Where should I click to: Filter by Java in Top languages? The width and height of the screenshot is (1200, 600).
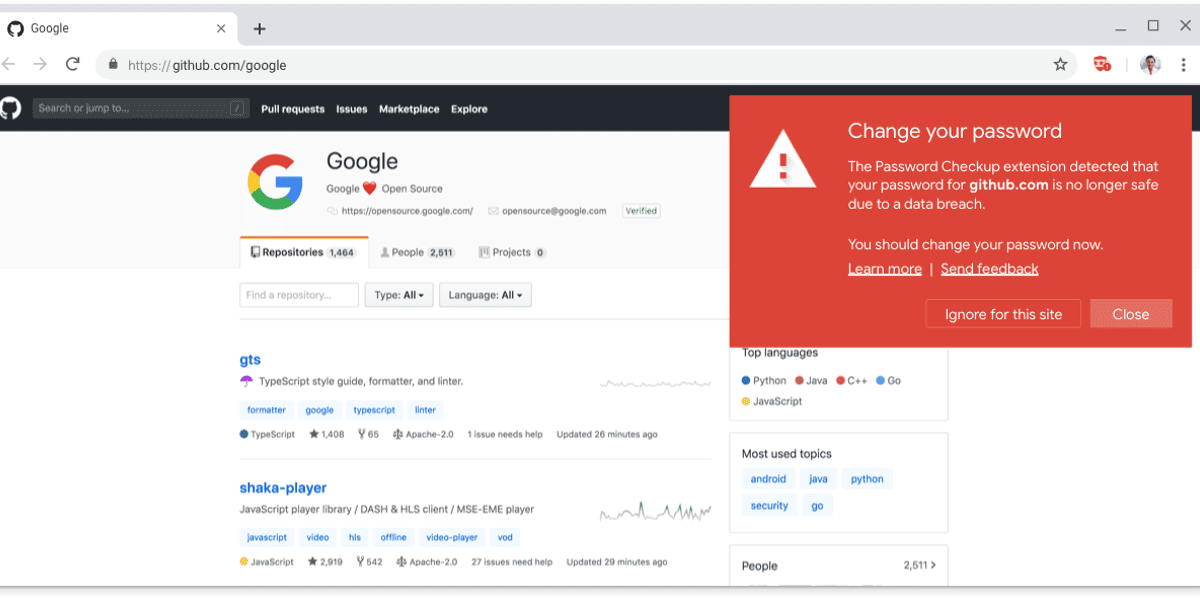click(811, 381)
